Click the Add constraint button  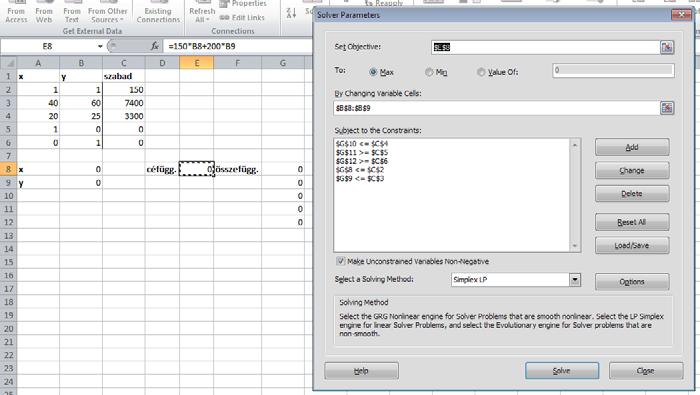coord(632,147)
